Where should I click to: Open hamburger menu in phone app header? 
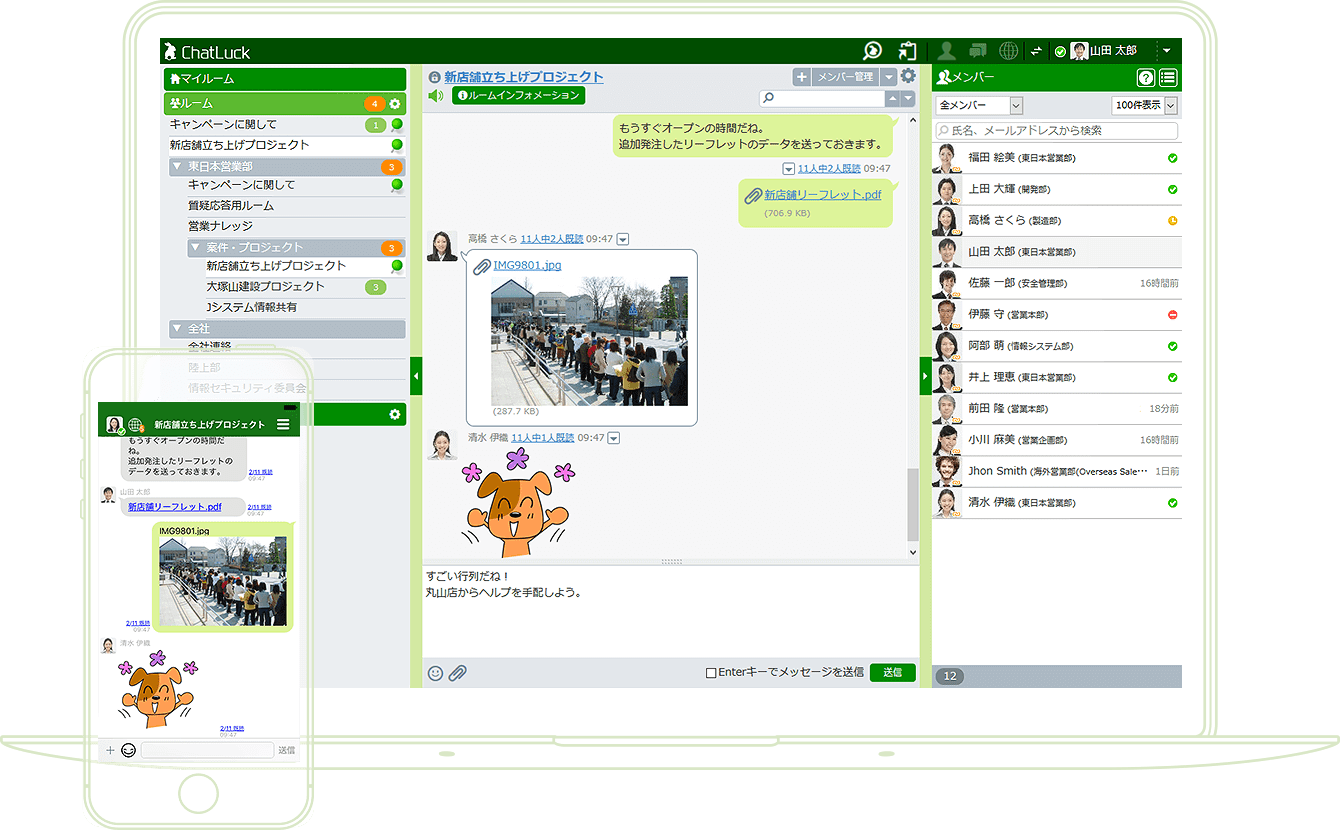pos(283,425)
